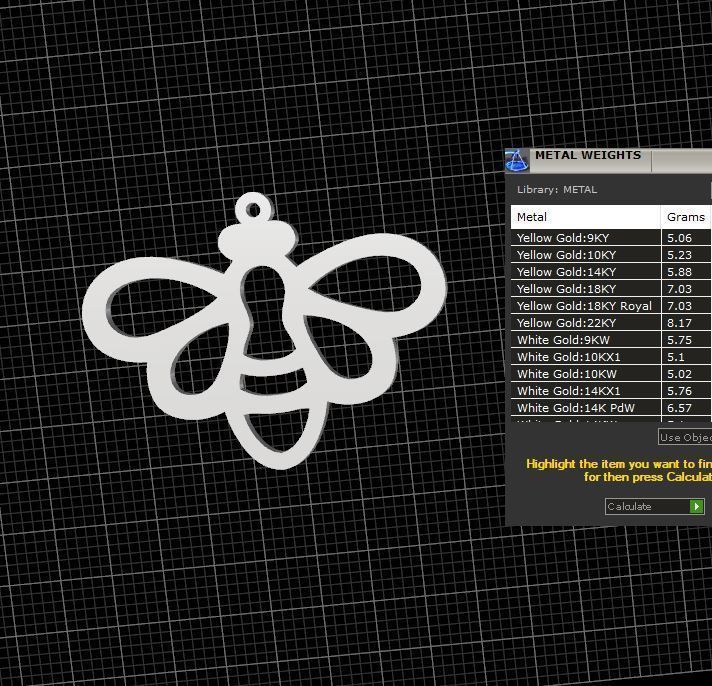Click the 8.17 grams value

click(x=679, y=323)
